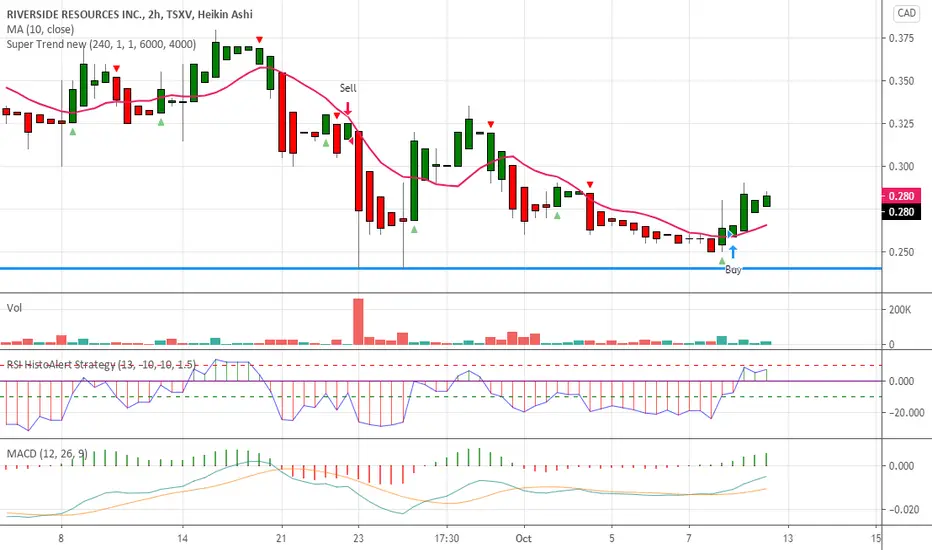
Task: Click the 0.250 price axis label
Action: coord(901,252)
